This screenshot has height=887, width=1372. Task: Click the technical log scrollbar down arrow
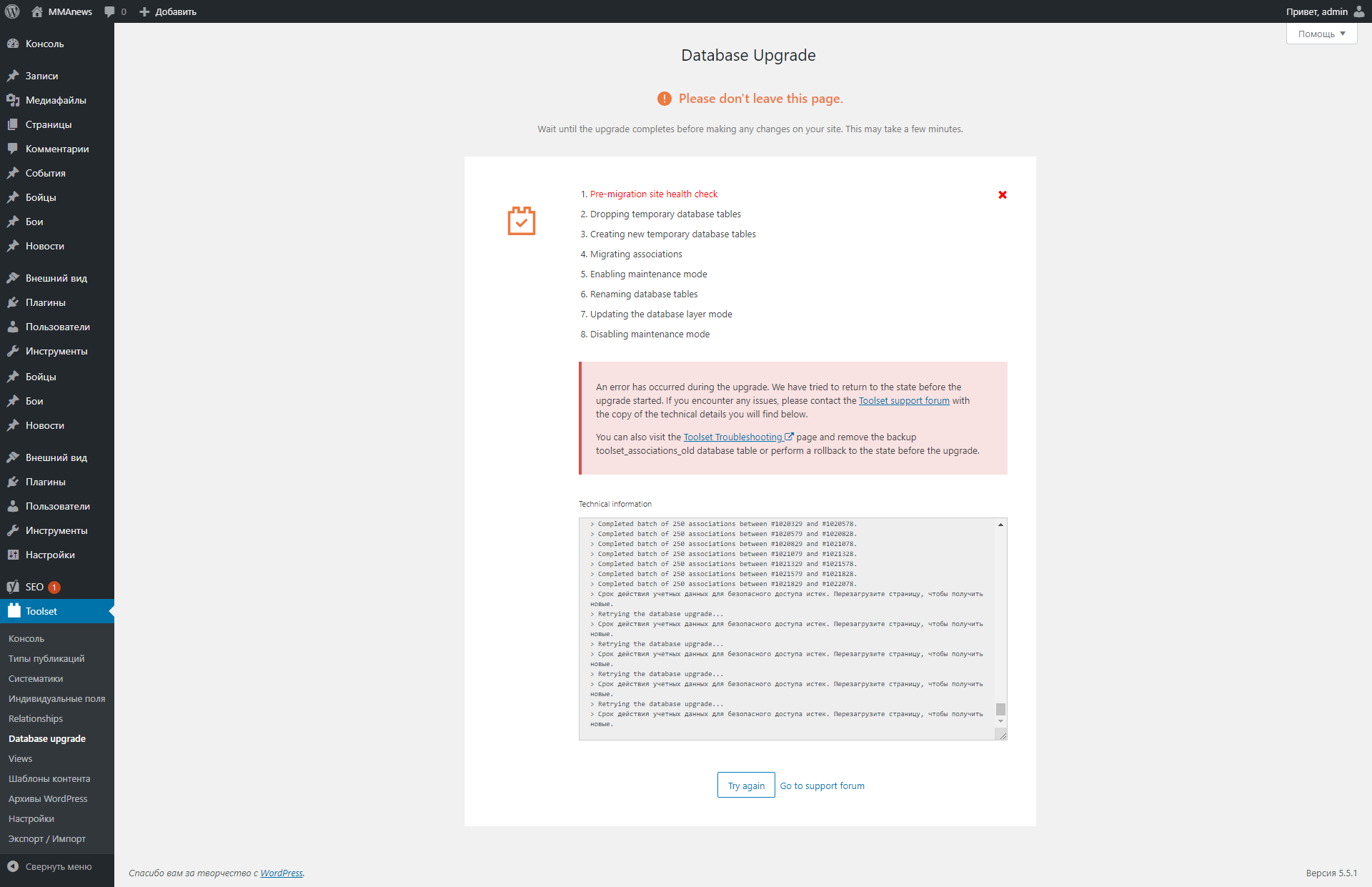(1000, 722)
